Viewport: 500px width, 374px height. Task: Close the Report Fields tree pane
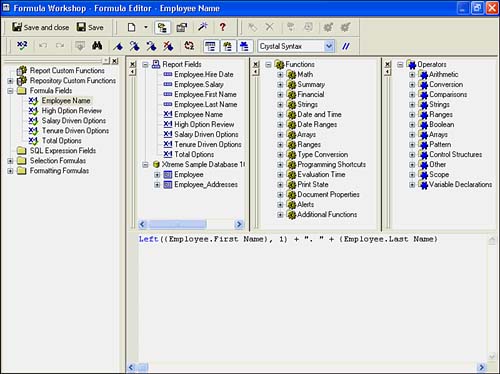[x=133, y=64]
